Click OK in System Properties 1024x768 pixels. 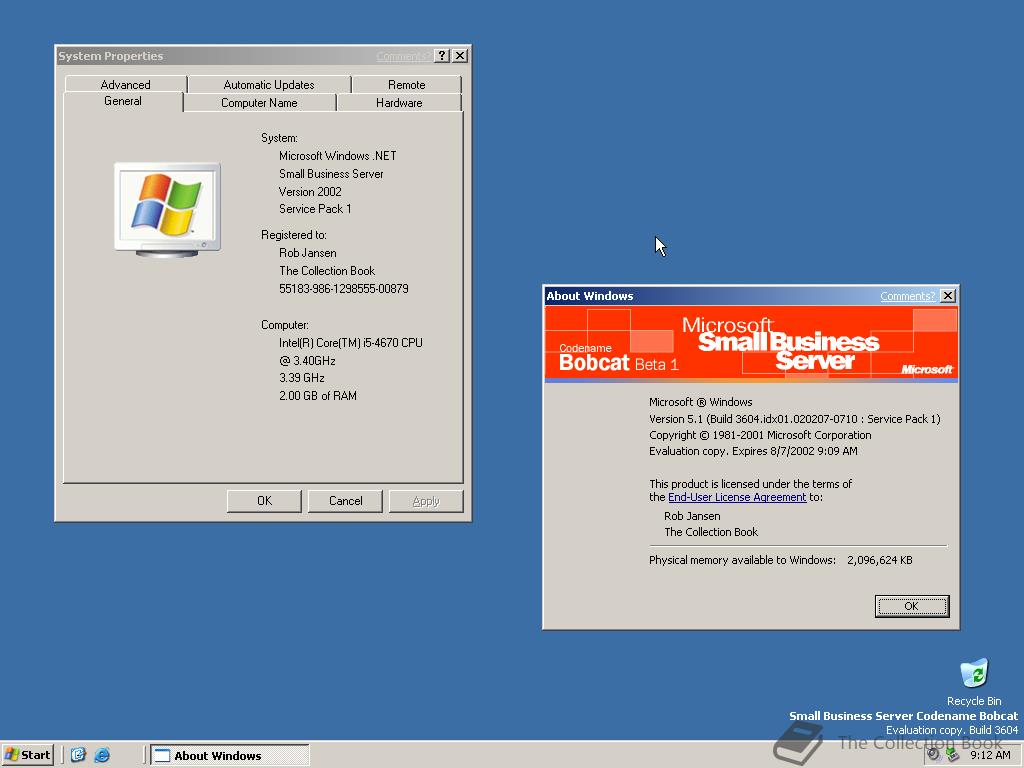tap(264, 501)
